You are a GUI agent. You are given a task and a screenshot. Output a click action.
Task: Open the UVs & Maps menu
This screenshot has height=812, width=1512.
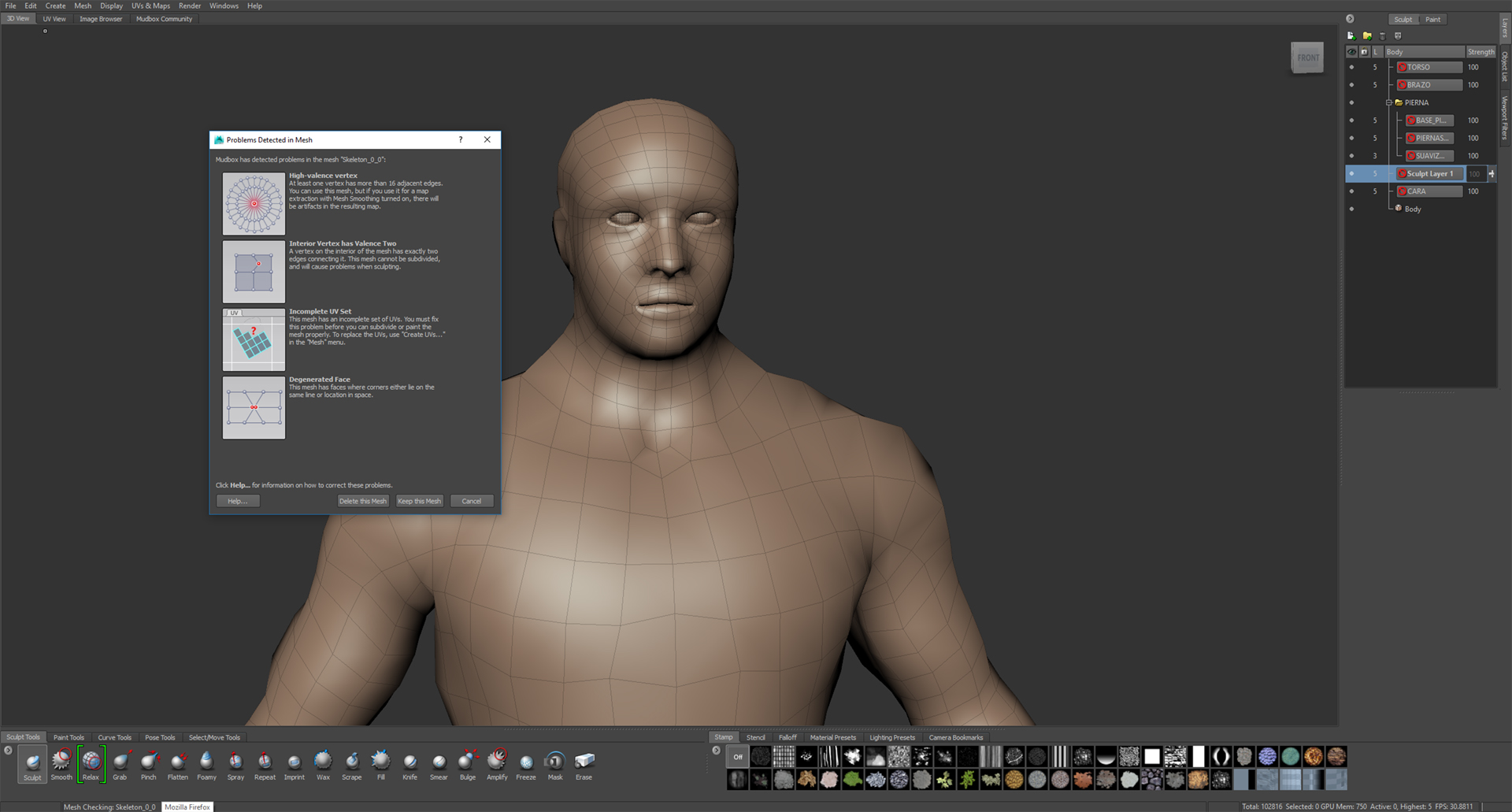click(150, 6)
